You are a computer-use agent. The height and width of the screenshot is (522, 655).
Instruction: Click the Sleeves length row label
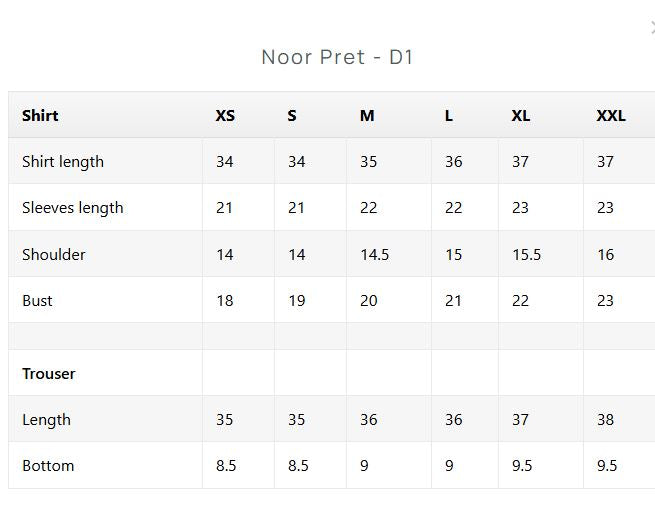pos(73,208)
